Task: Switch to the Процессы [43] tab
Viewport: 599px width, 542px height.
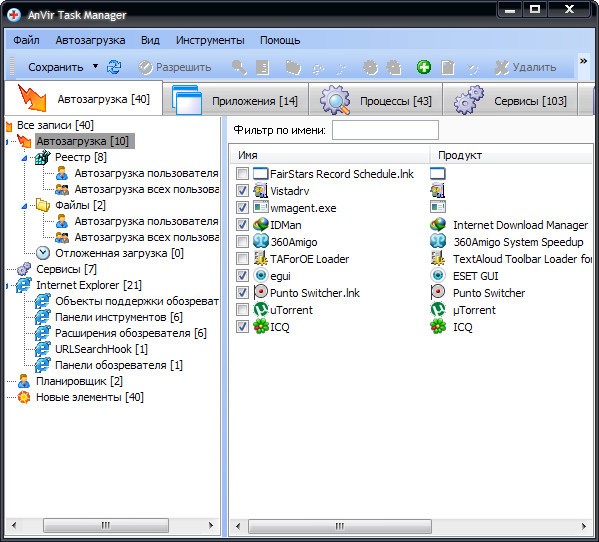Action: pos(376,100)
